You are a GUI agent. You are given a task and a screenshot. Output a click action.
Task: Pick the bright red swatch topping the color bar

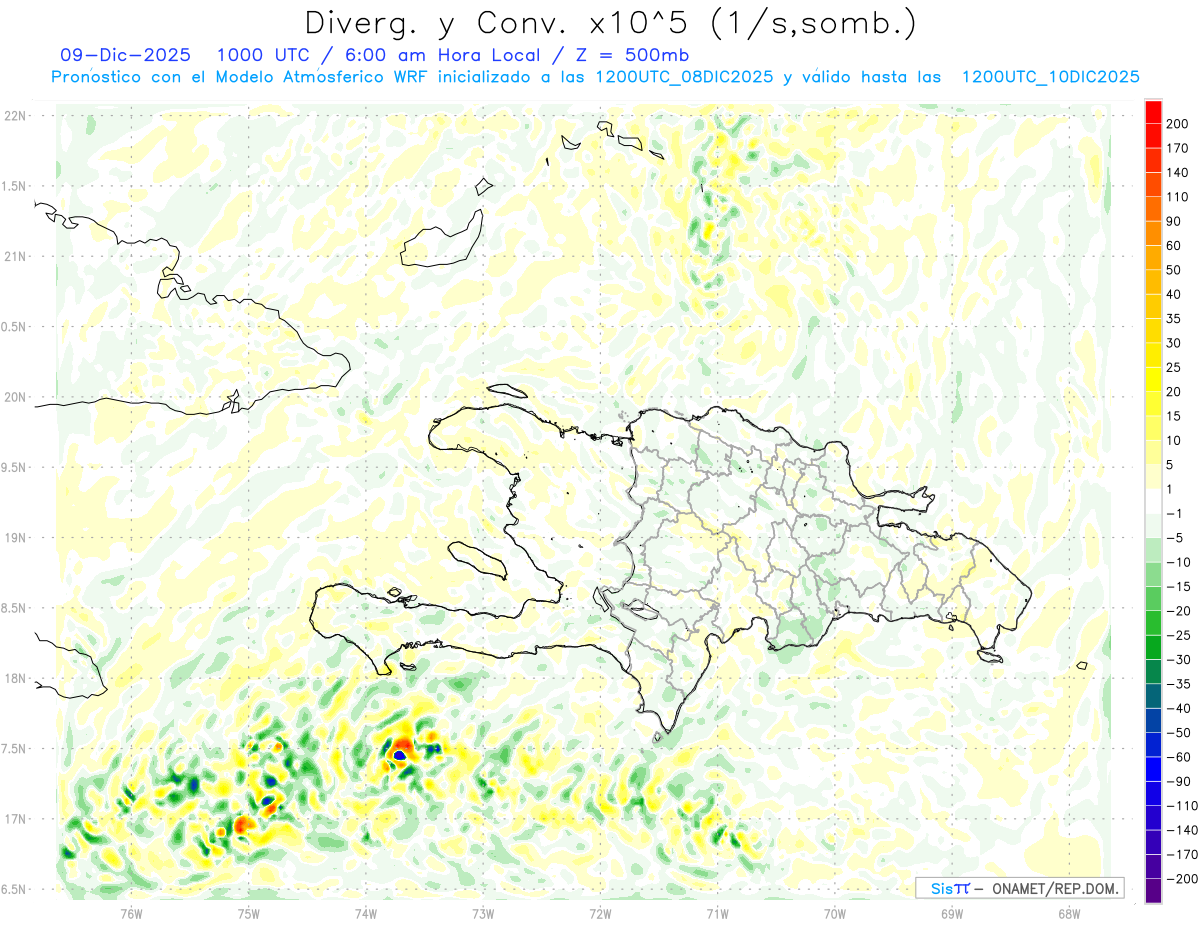(1153, 112)
